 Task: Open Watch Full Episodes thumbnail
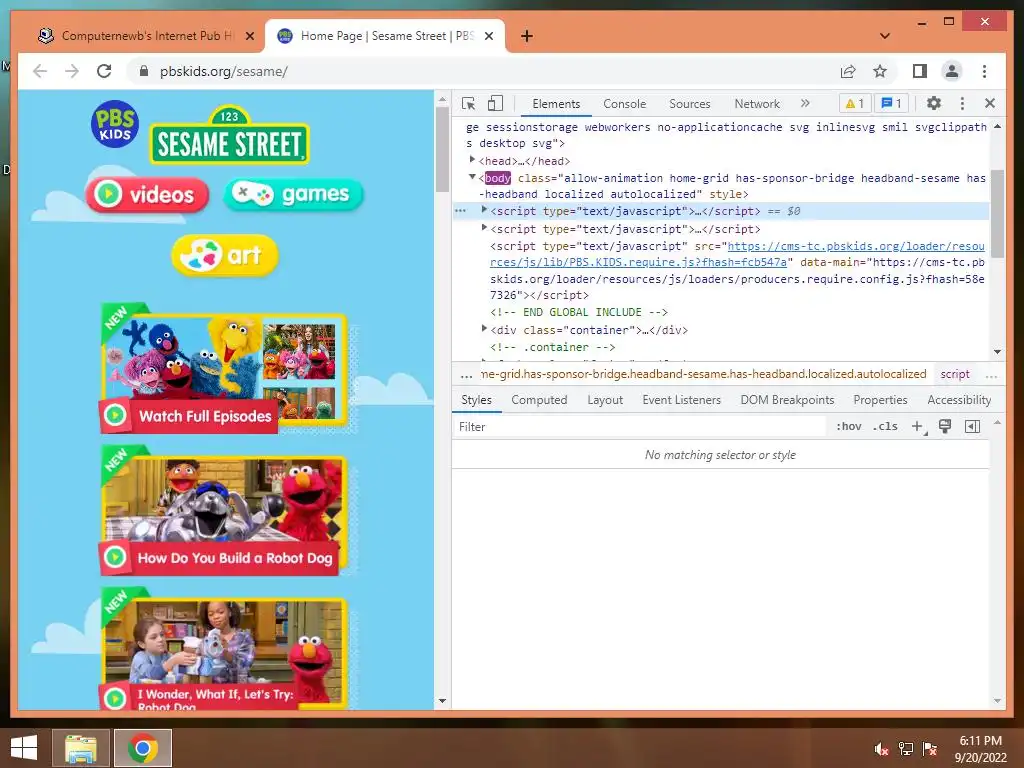(223, 368)
